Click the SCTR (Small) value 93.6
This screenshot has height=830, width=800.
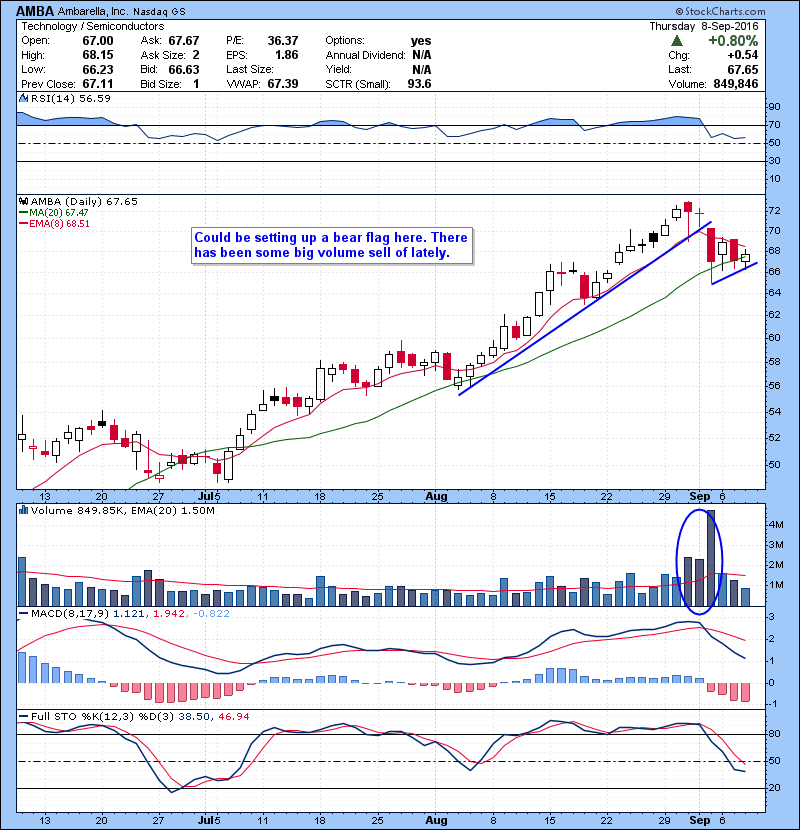pos(419,84)
